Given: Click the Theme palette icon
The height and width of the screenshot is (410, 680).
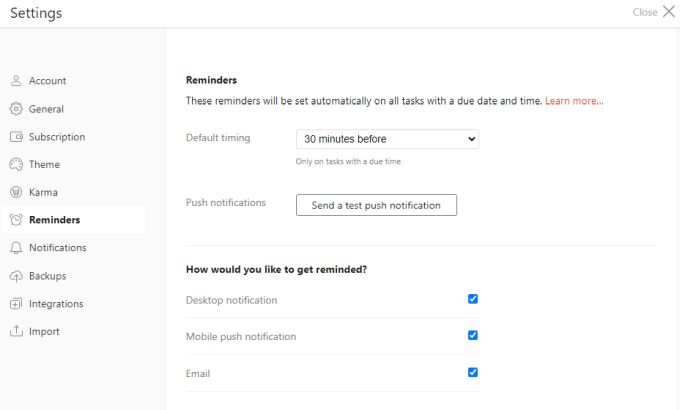Looking at the screenshot, I should pos(16,165).
